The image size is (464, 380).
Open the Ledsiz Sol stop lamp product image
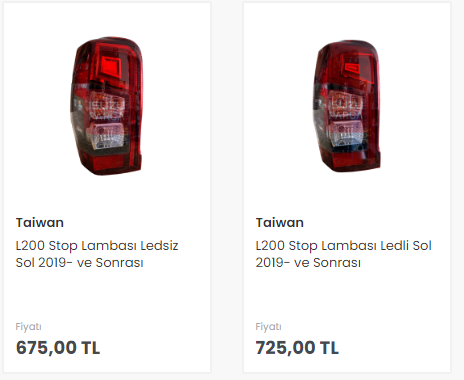tap(107, 106)
